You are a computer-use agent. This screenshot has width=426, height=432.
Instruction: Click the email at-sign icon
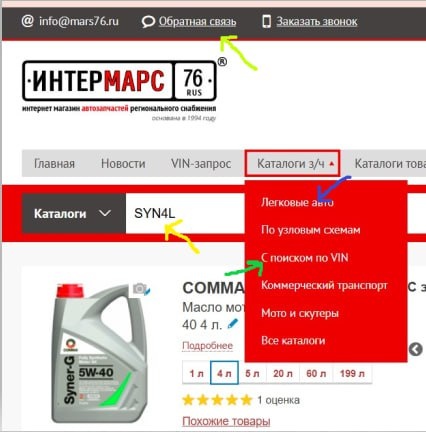[x=28, y=21]
